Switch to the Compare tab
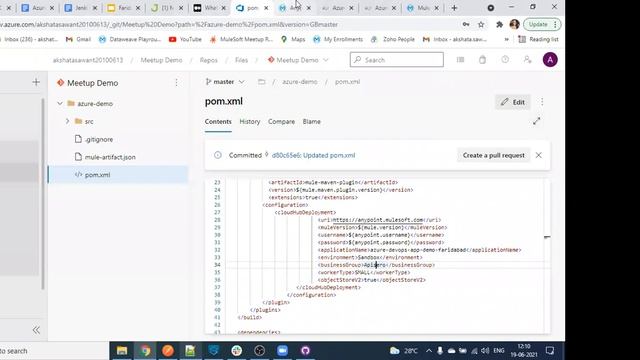 [x=281, y=122]
